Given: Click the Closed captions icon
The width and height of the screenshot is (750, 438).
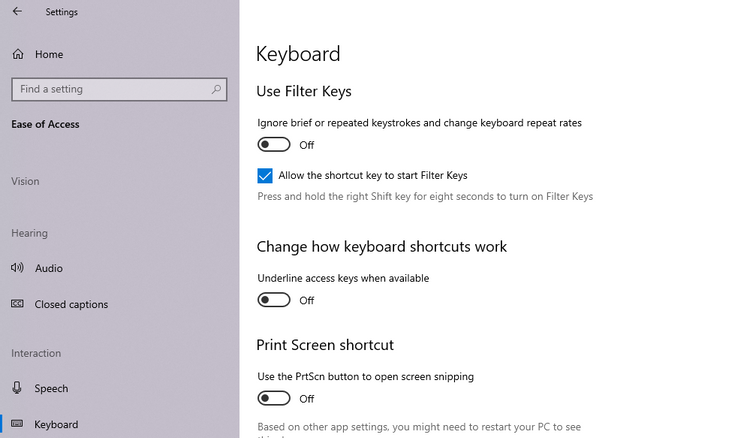Looking at the screenshot, I should click(18, 304).
